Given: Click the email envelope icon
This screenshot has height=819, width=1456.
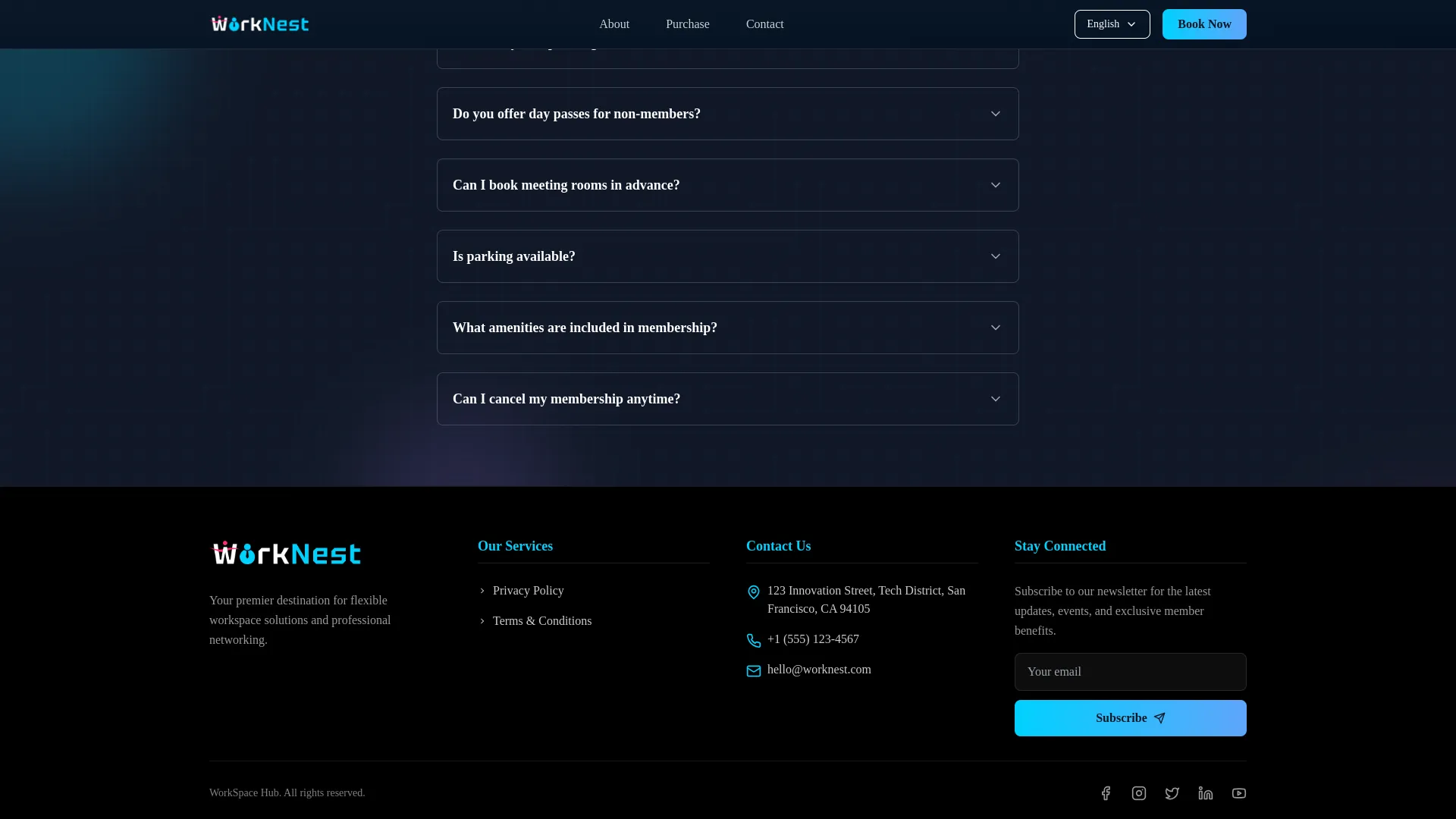Looking at the screenshot, I should [x=754, y=671].
